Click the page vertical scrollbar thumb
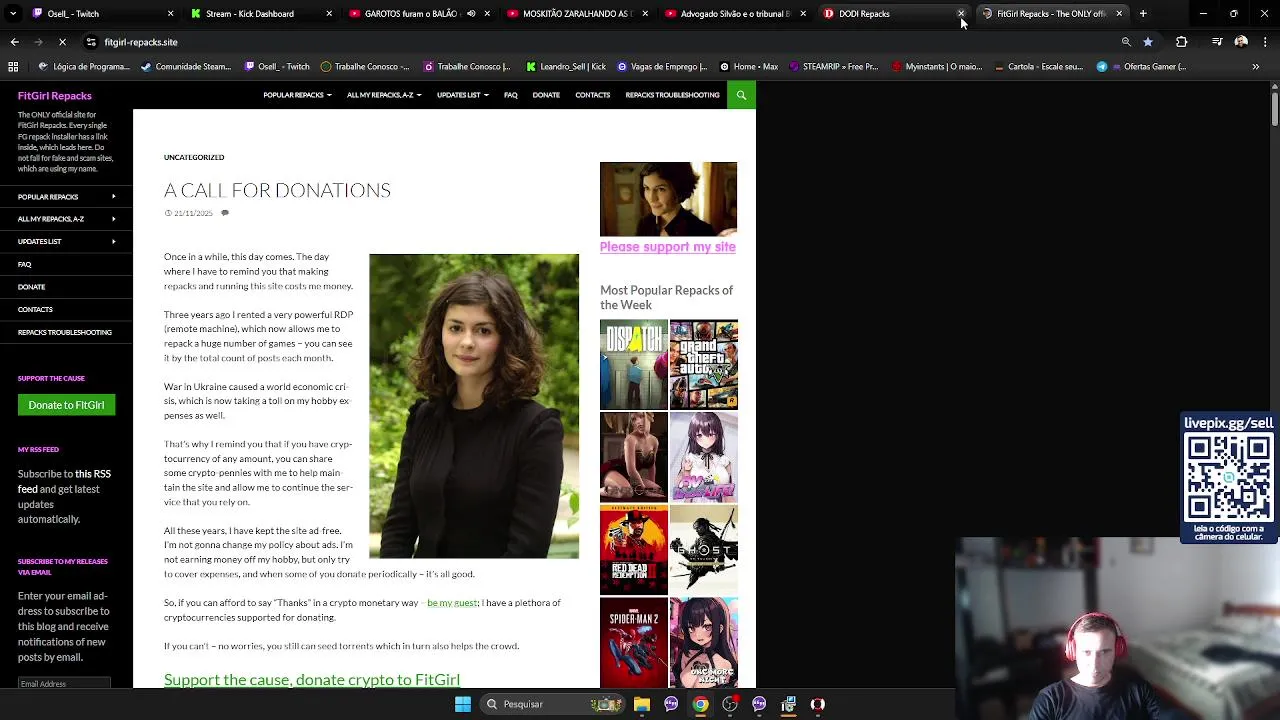 [x=1274, y=107]
